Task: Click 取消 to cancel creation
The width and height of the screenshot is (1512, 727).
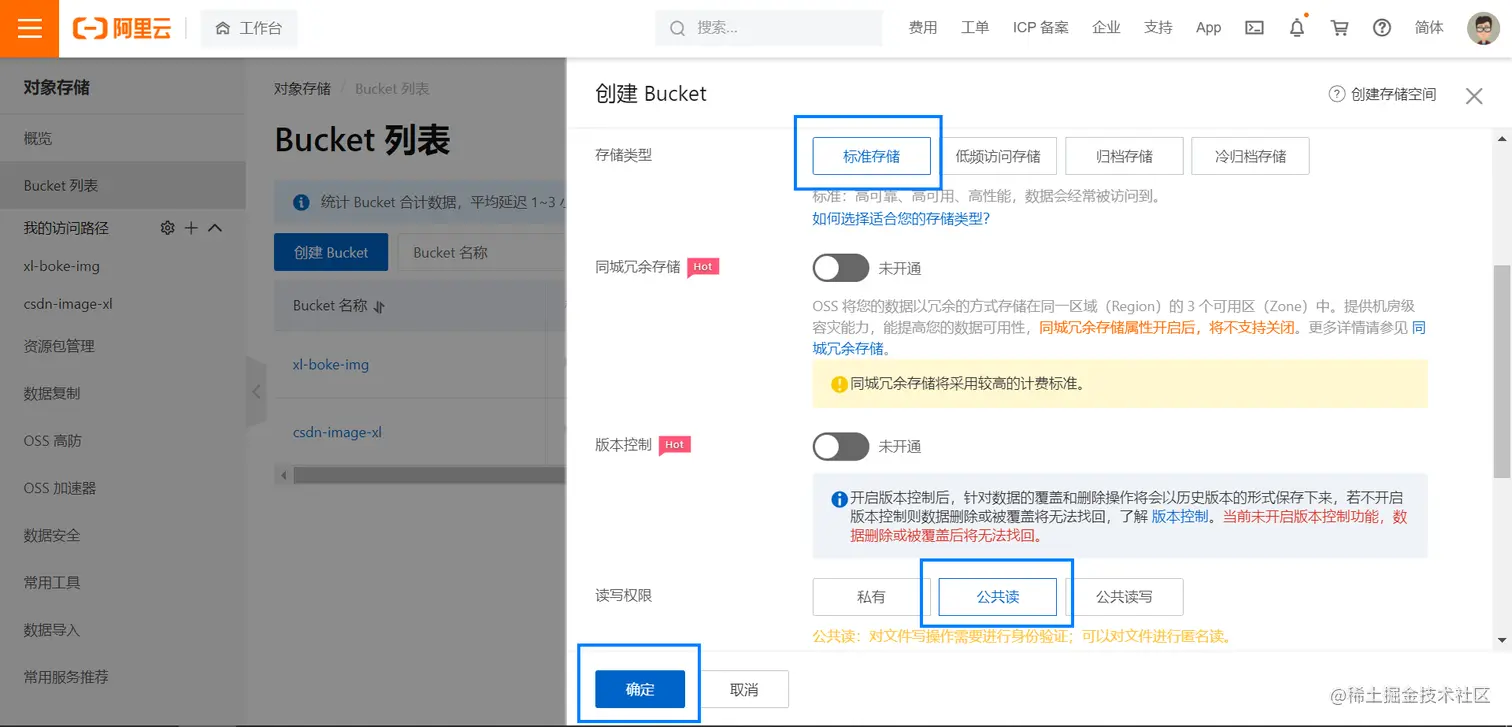Action: [744, 689]
